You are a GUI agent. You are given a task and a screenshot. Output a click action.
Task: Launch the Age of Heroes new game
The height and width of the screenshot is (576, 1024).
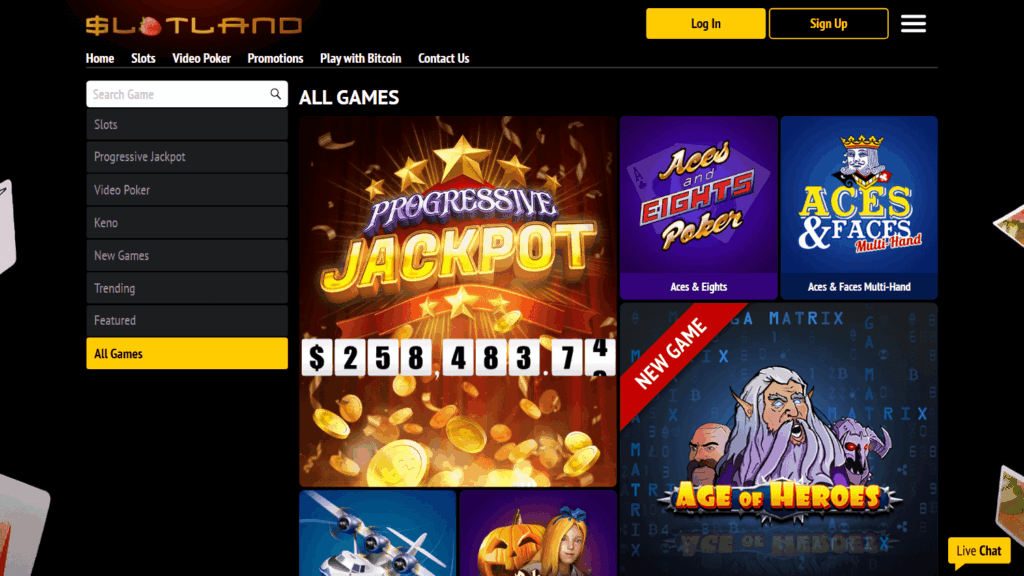click(778, 440)
